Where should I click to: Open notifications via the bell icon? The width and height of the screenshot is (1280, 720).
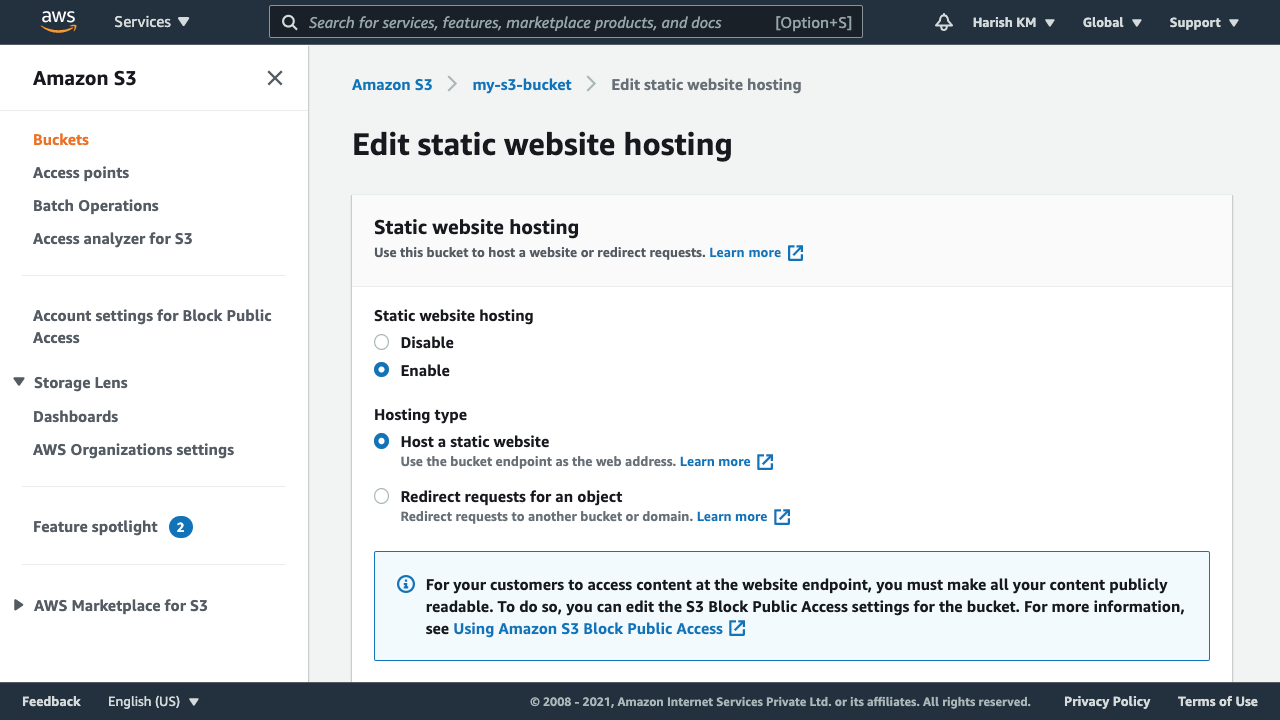coord(943,21)
